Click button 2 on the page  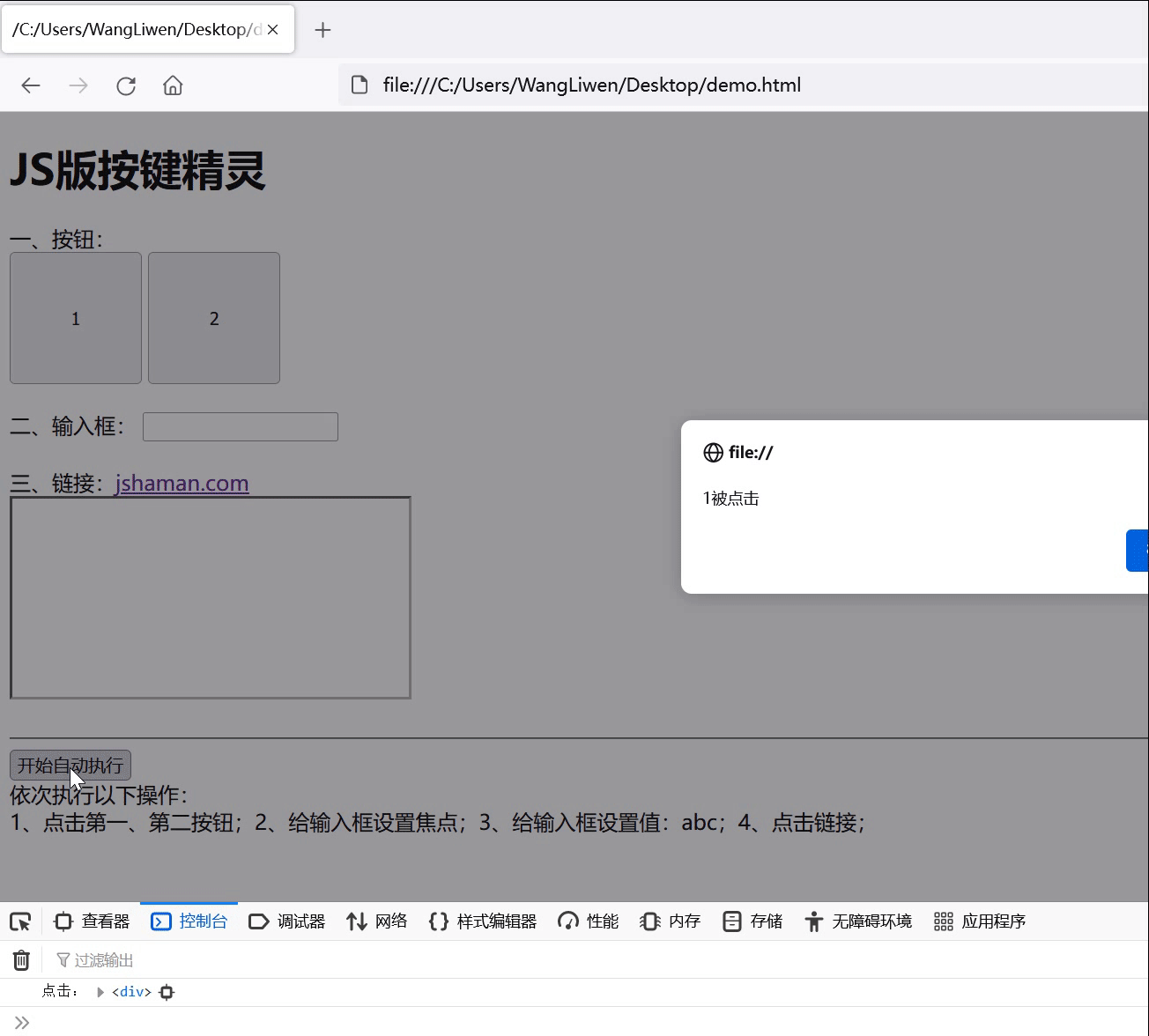(x=213, y=318)
